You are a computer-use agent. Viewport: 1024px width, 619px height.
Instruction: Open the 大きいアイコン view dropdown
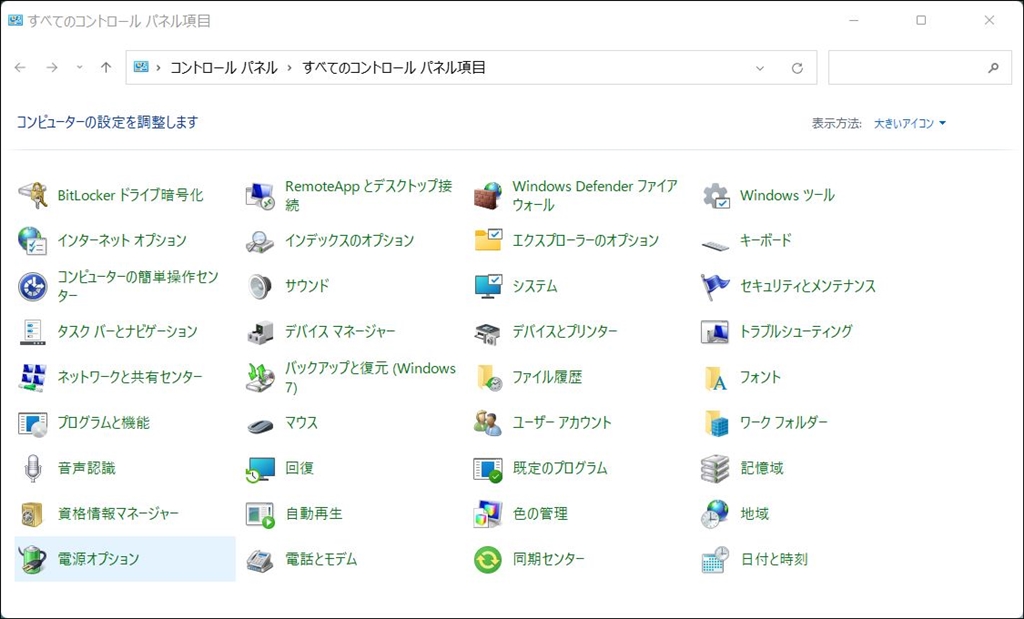tap(910, 123)
